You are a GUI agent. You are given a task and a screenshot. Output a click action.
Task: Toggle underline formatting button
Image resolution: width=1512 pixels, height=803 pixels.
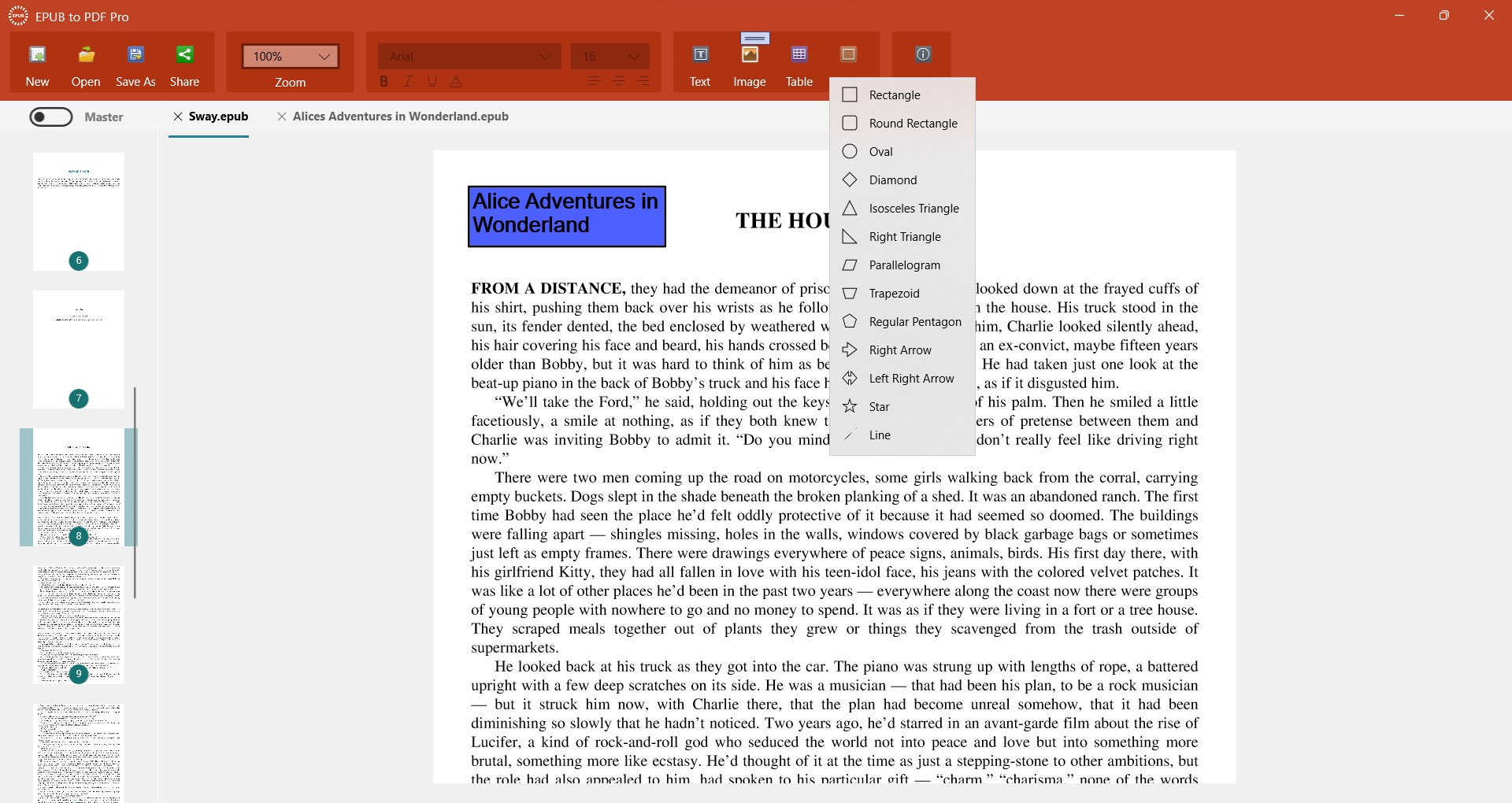(432, 81)
